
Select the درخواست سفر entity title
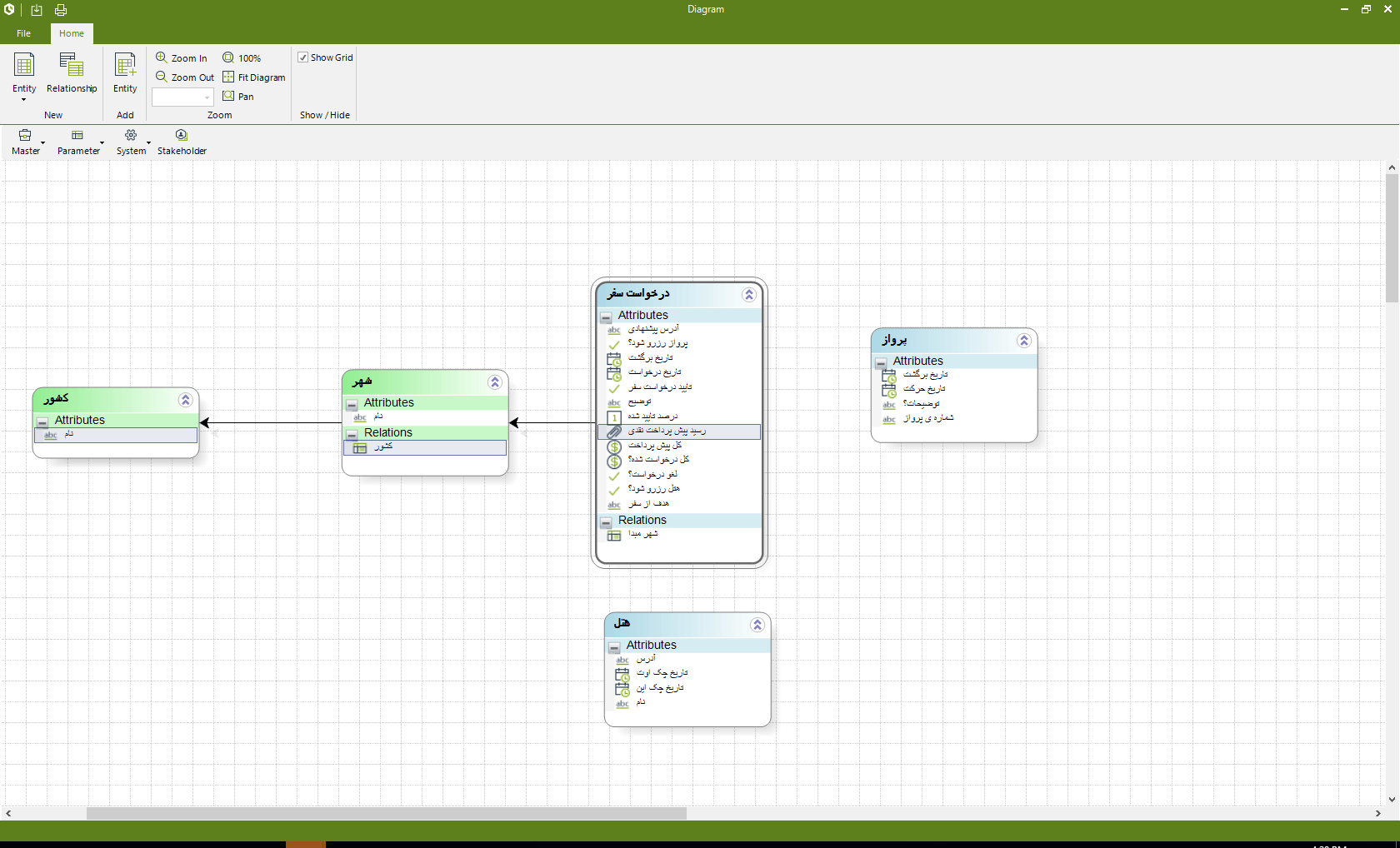[637, 293]
